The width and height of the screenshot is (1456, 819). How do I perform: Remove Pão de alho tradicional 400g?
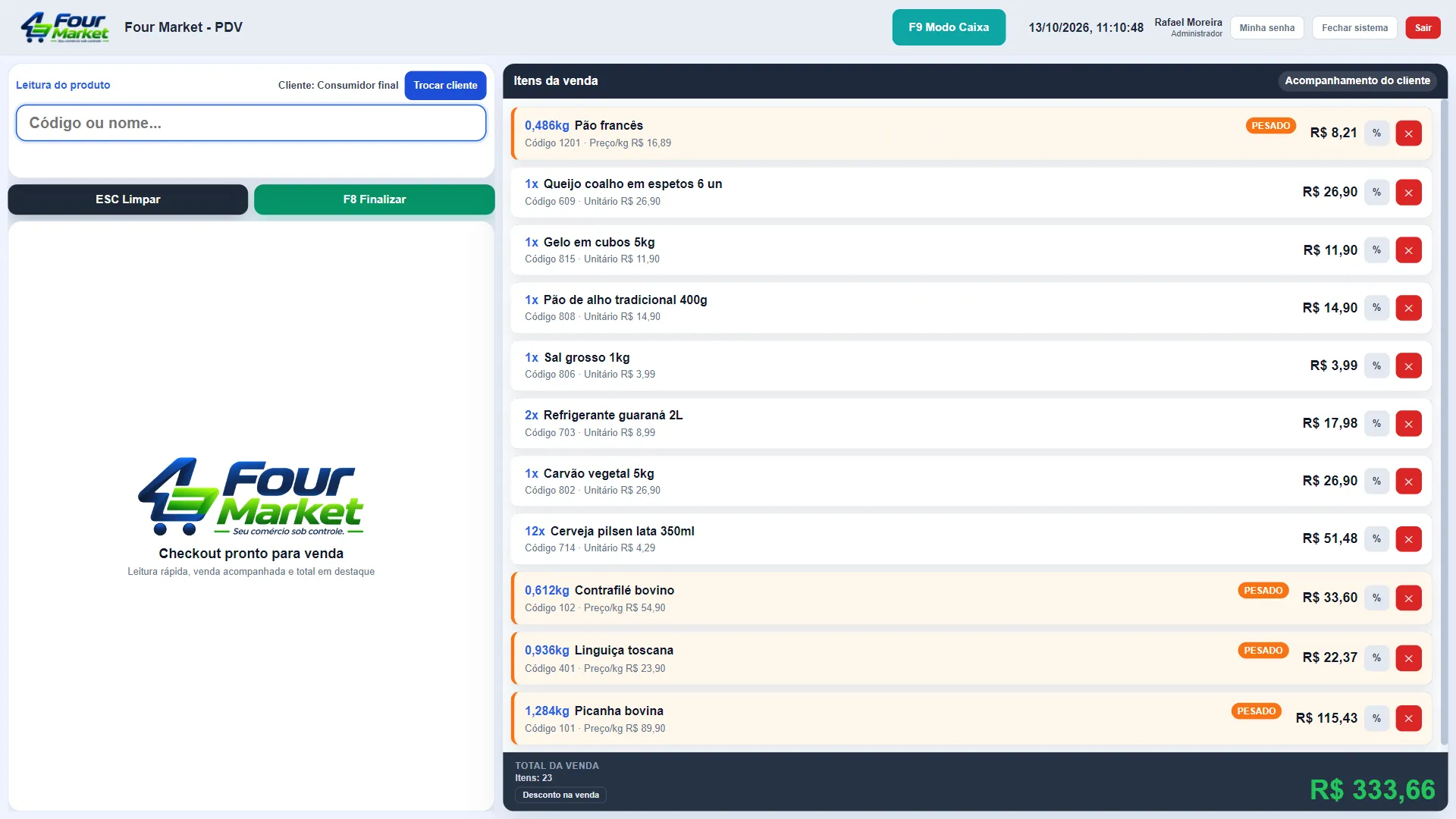(x=1408, y=308)
